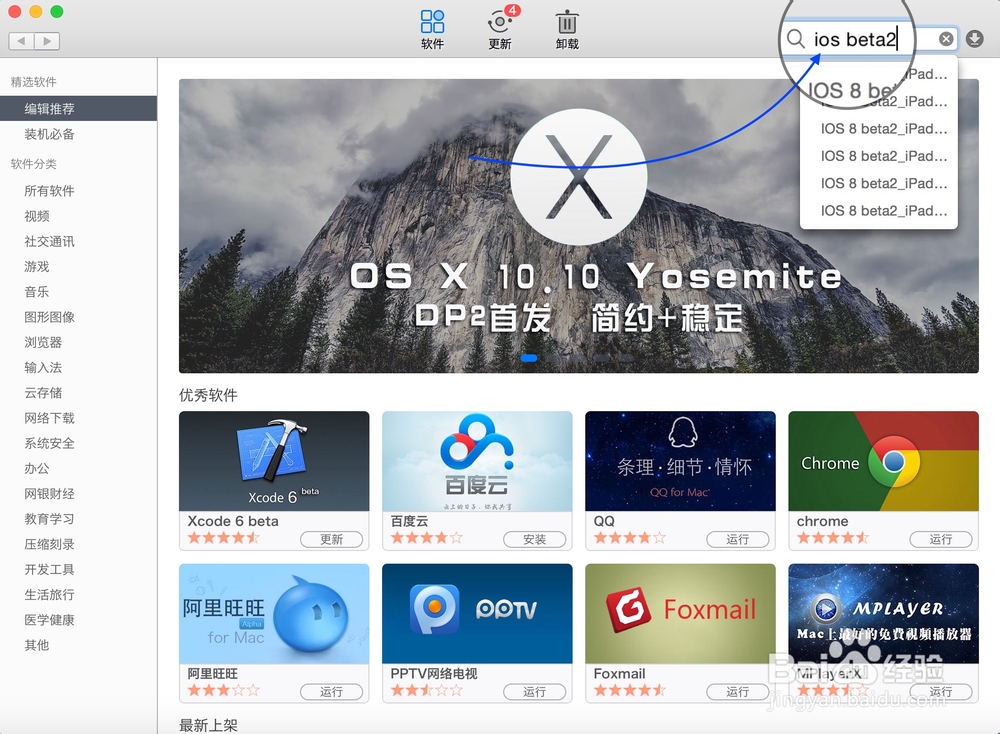Open the 百度云 app thumbnail
Image resolution: width=1000 pixels, height=734 pixels.
[x=477, y=461]
